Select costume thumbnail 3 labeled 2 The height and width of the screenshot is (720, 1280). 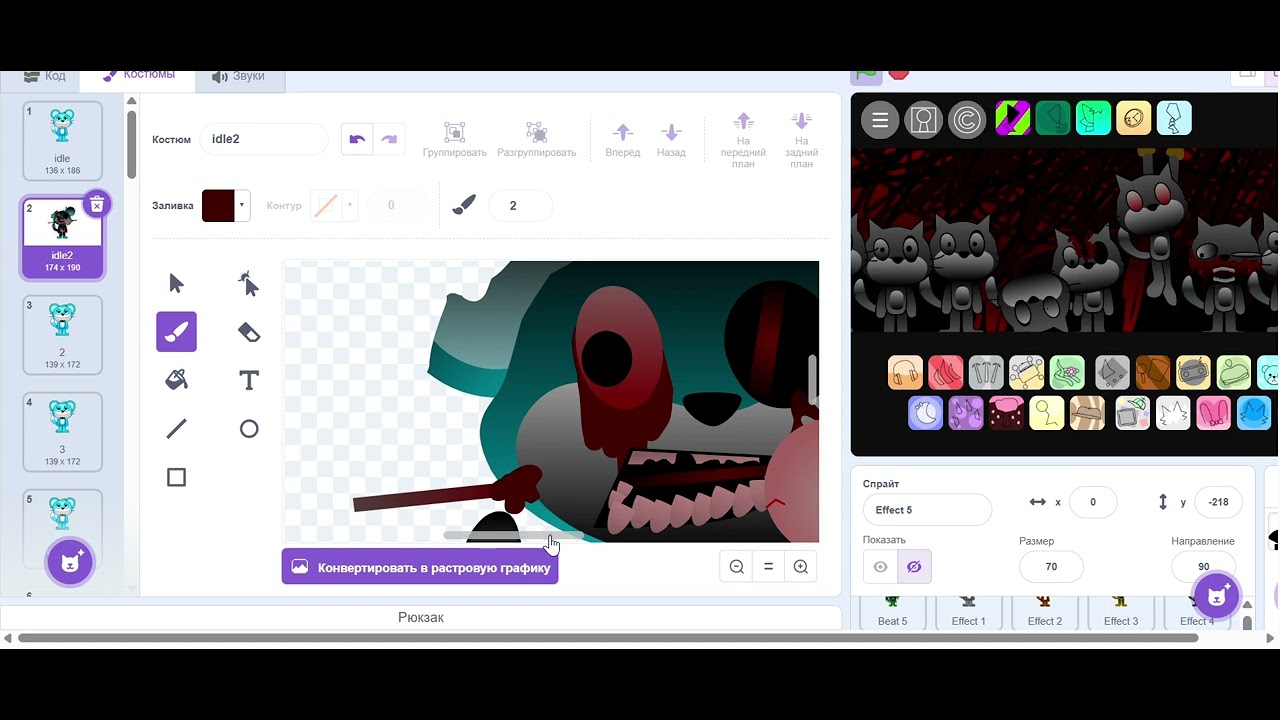pyautogui.click(x=62, y=335)
